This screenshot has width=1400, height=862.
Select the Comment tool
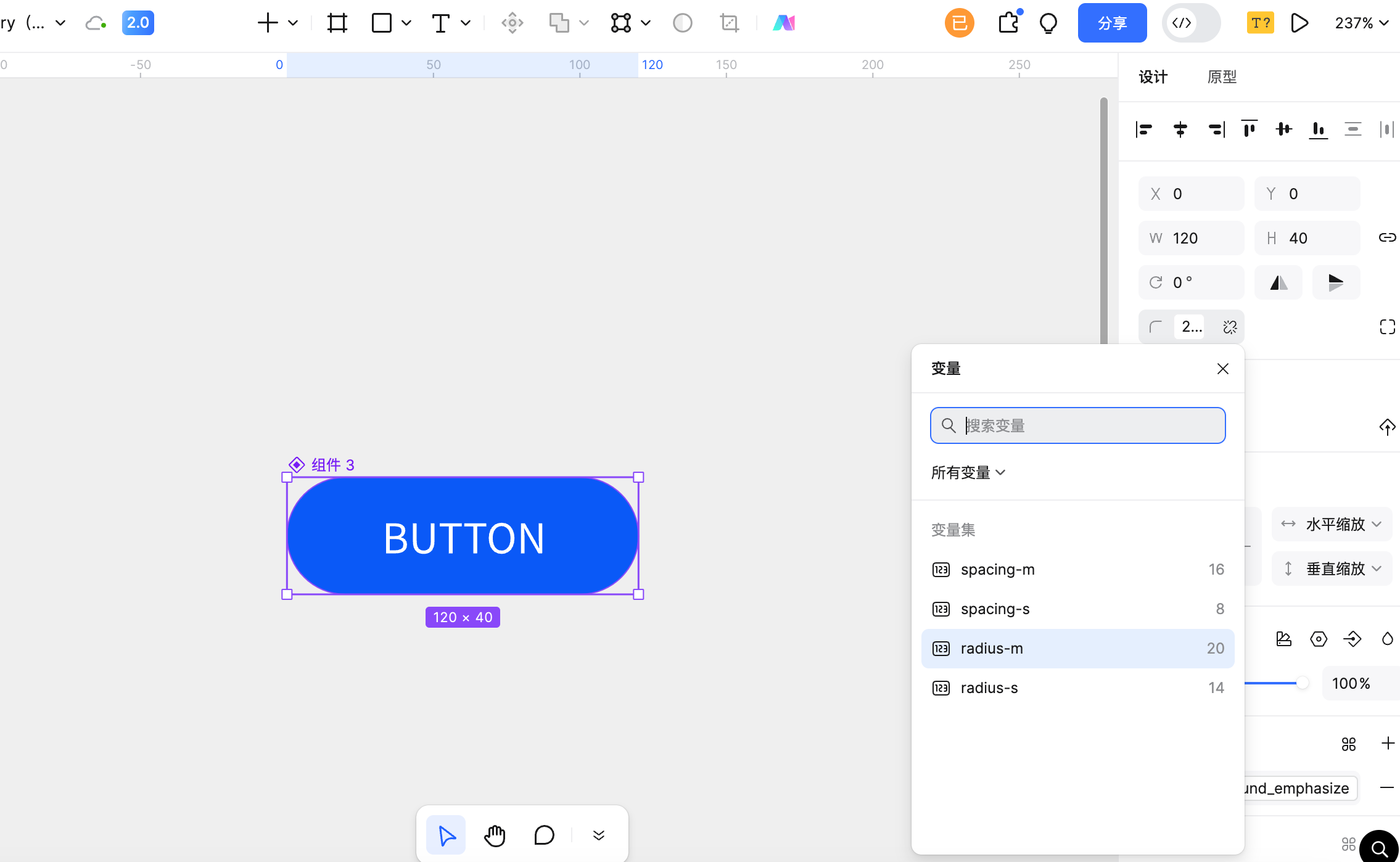click(x=544, y=835)
